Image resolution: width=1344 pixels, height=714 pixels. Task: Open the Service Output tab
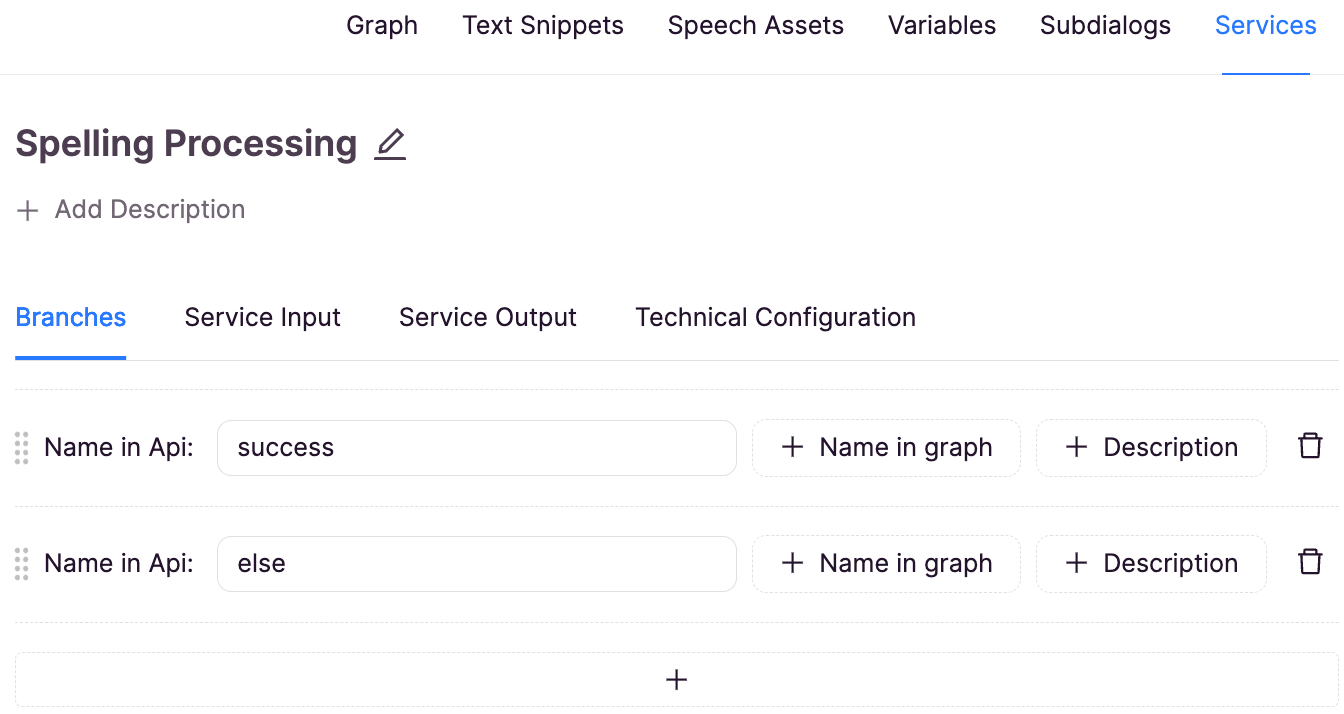488,318
